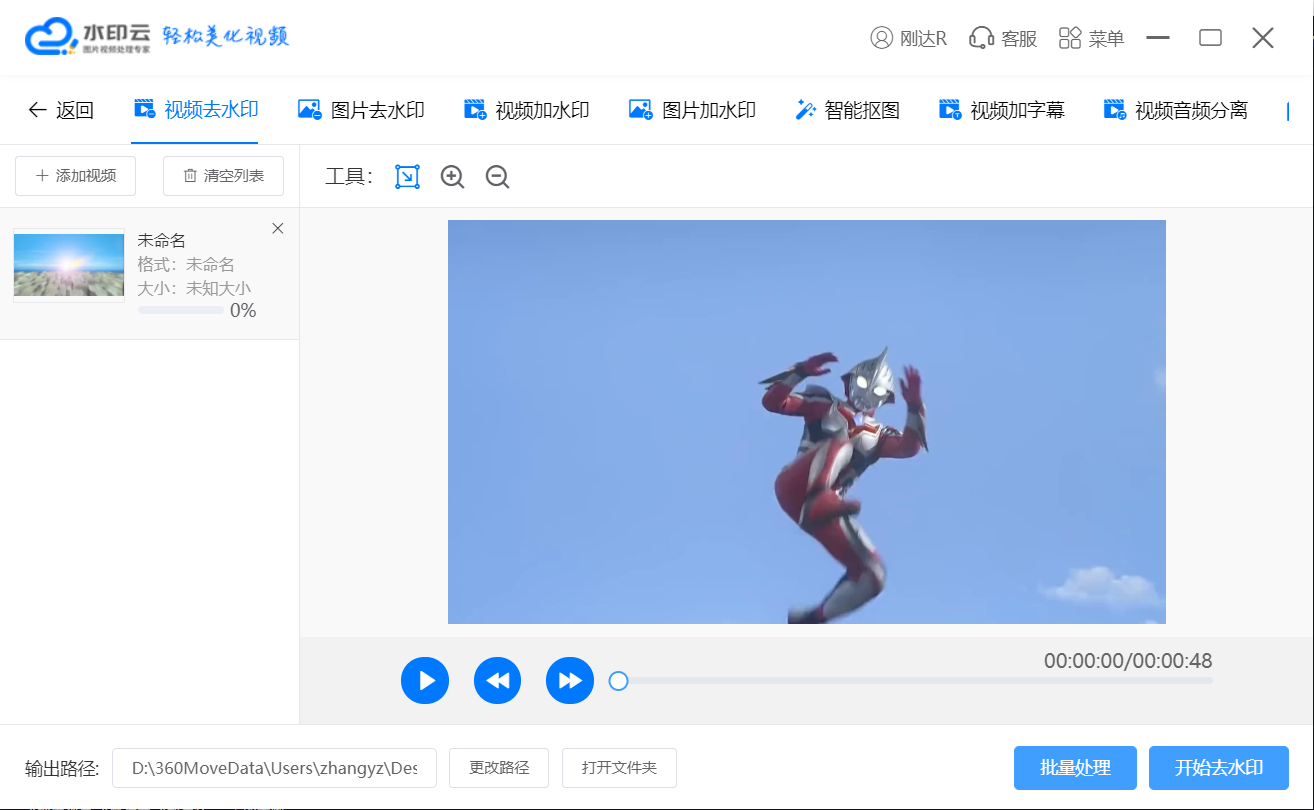
Task: Switch to the 视频加水印 tab
Action: [526, 110]
